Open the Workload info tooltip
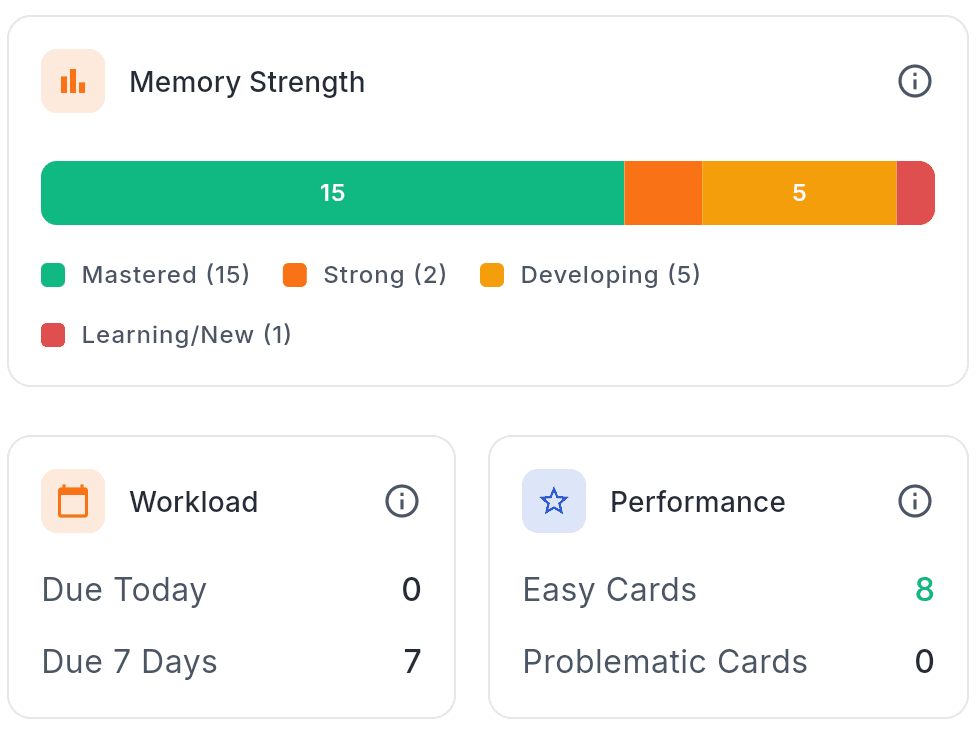978x734 pixels. [x=402, y=501]
